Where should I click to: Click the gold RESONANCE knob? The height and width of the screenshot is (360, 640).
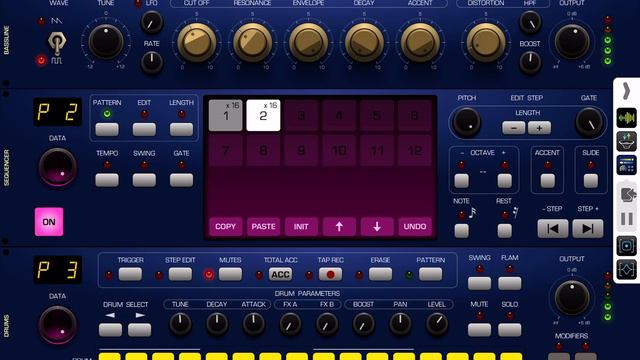coord(252,42)
